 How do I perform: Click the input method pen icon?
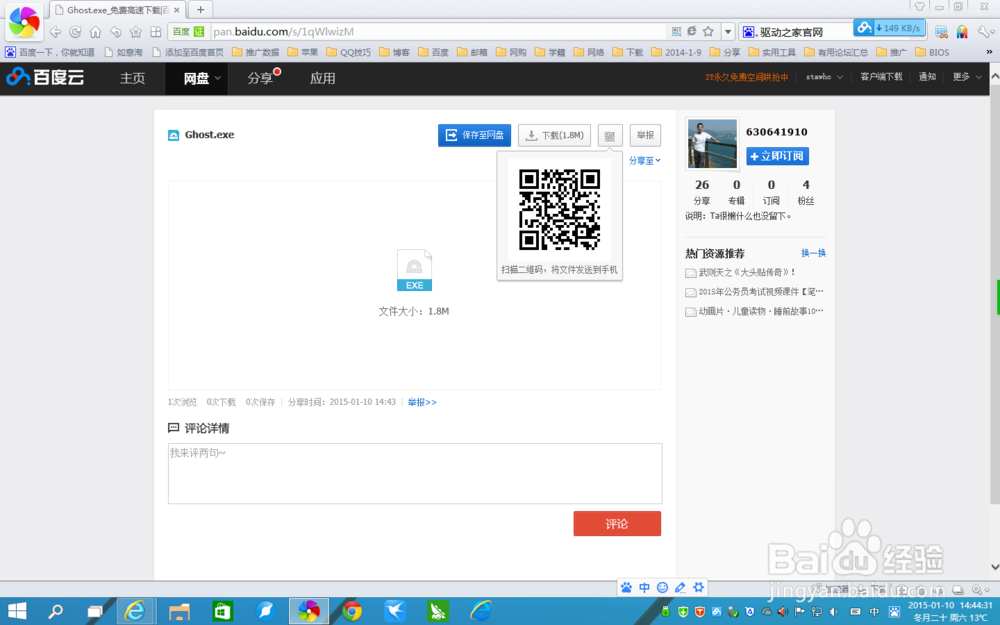tap(680, 587)
